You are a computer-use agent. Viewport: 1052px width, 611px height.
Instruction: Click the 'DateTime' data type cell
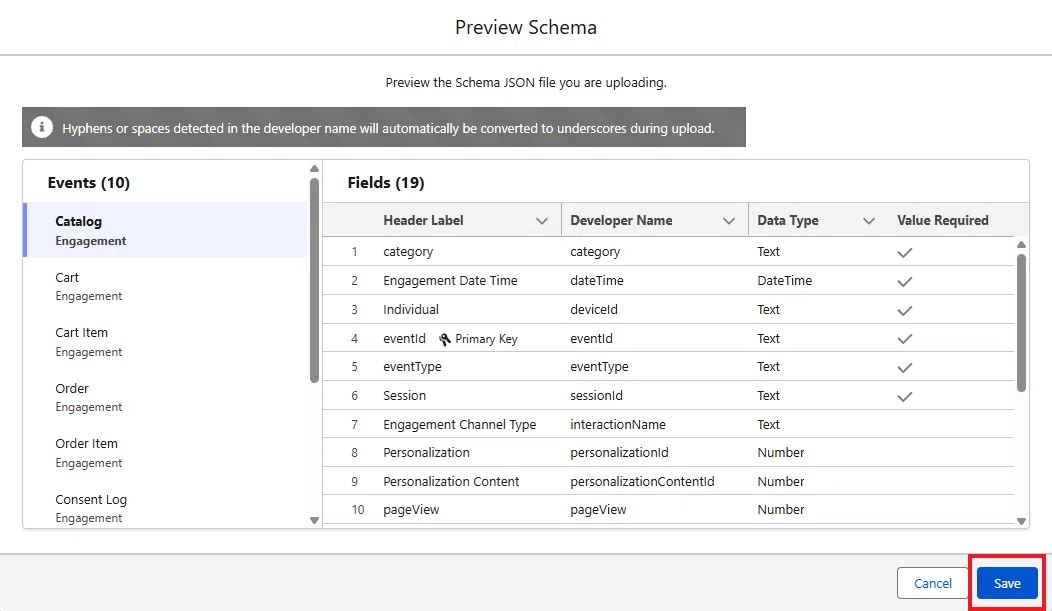pos(784,281)
